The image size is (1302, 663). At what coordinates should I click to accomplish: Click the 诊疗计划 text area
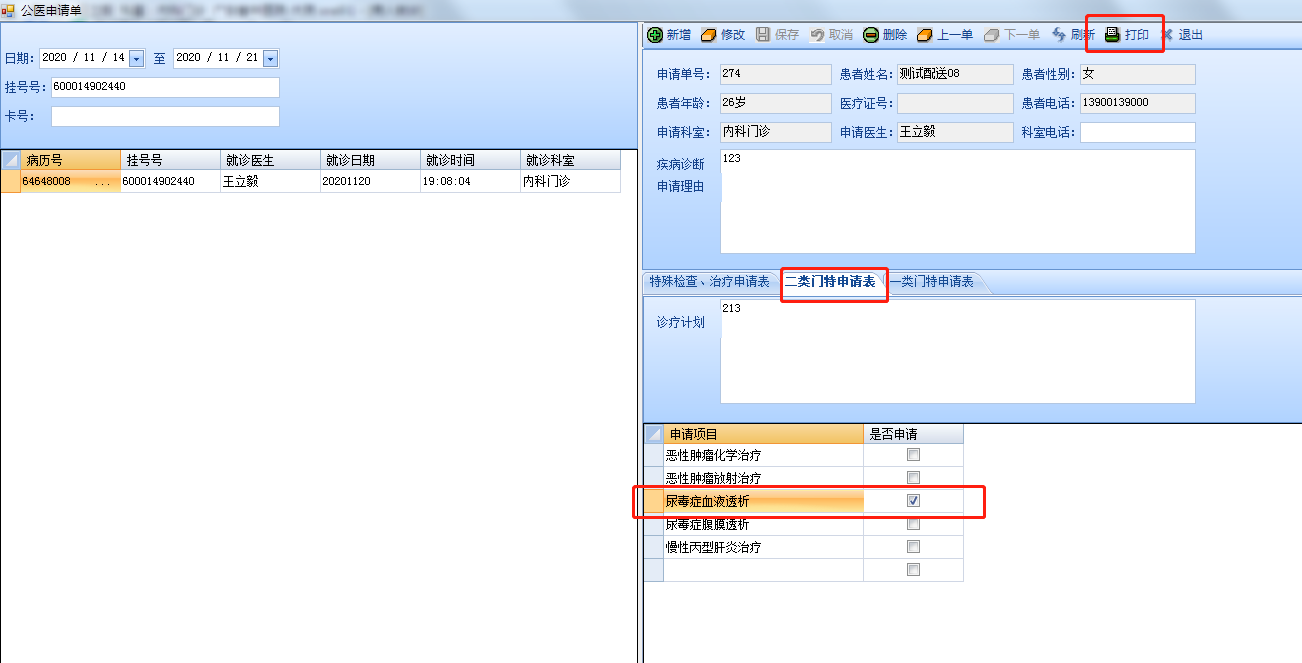click(957, 351)
